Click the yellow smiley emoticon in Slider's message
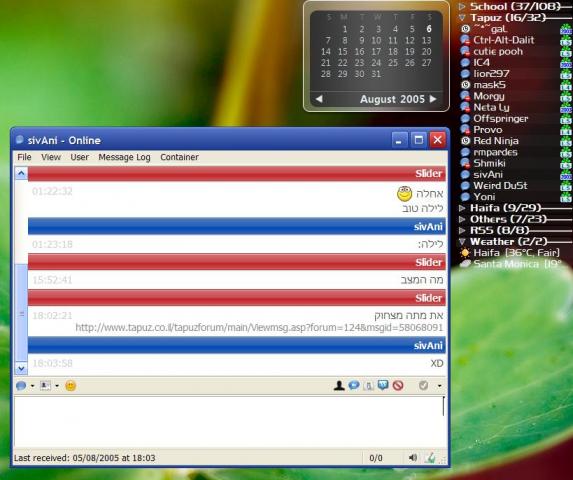This screenshot has width=573, height=480. [x=405, y=194]
